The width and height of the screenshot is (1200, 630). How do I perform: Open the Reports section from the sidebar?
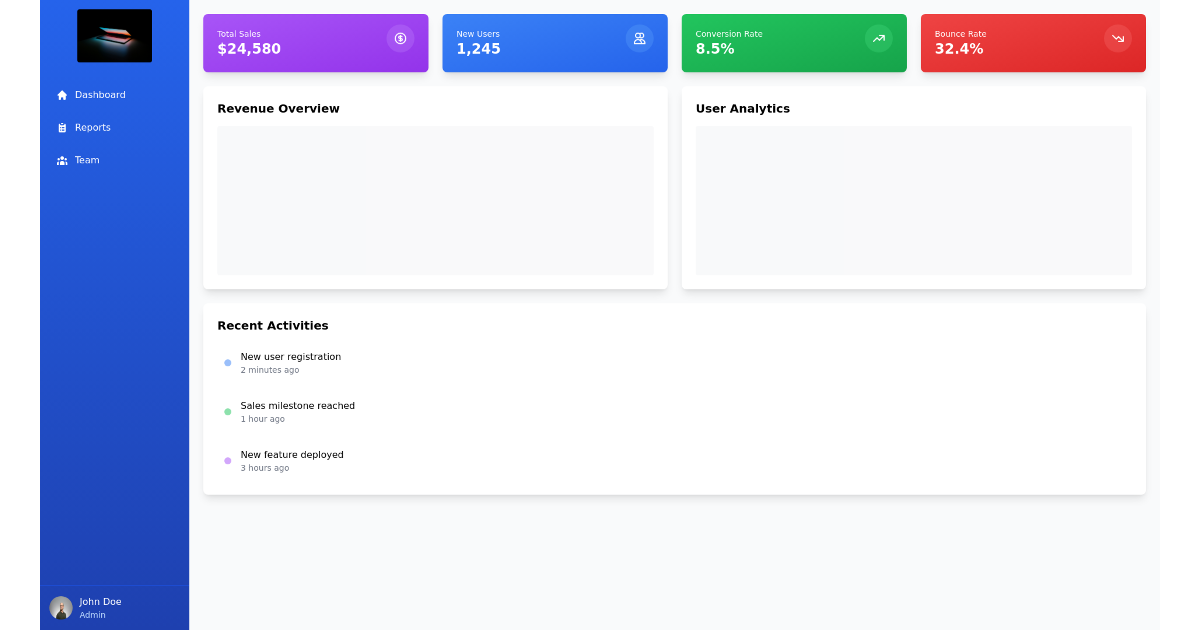94,127
